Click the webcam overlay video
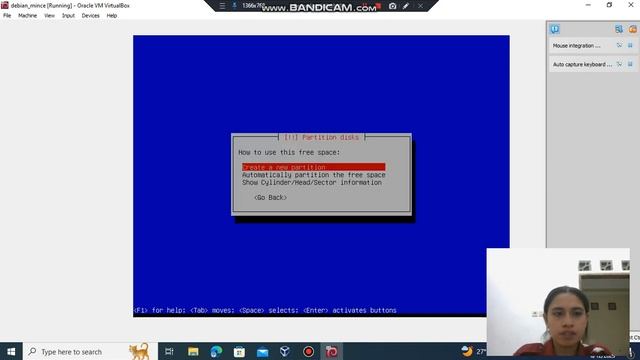The height and width of the screenshot is (360, 640). pos(558,302)
